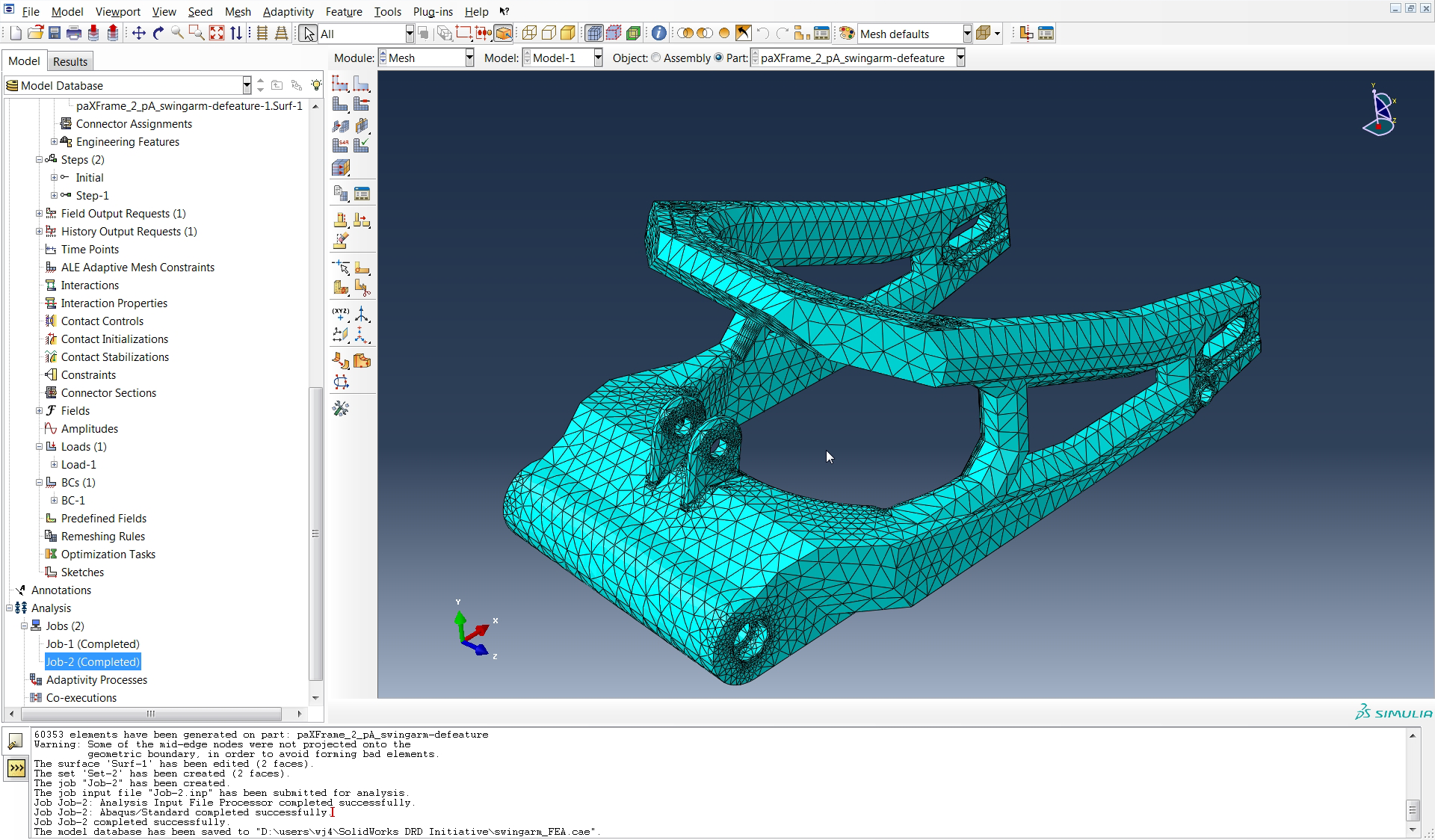This screenshot has width=1435, height=840.
Task: Open the Adaptivity menu
Action: pyautogui.click(x=288, y=11)
